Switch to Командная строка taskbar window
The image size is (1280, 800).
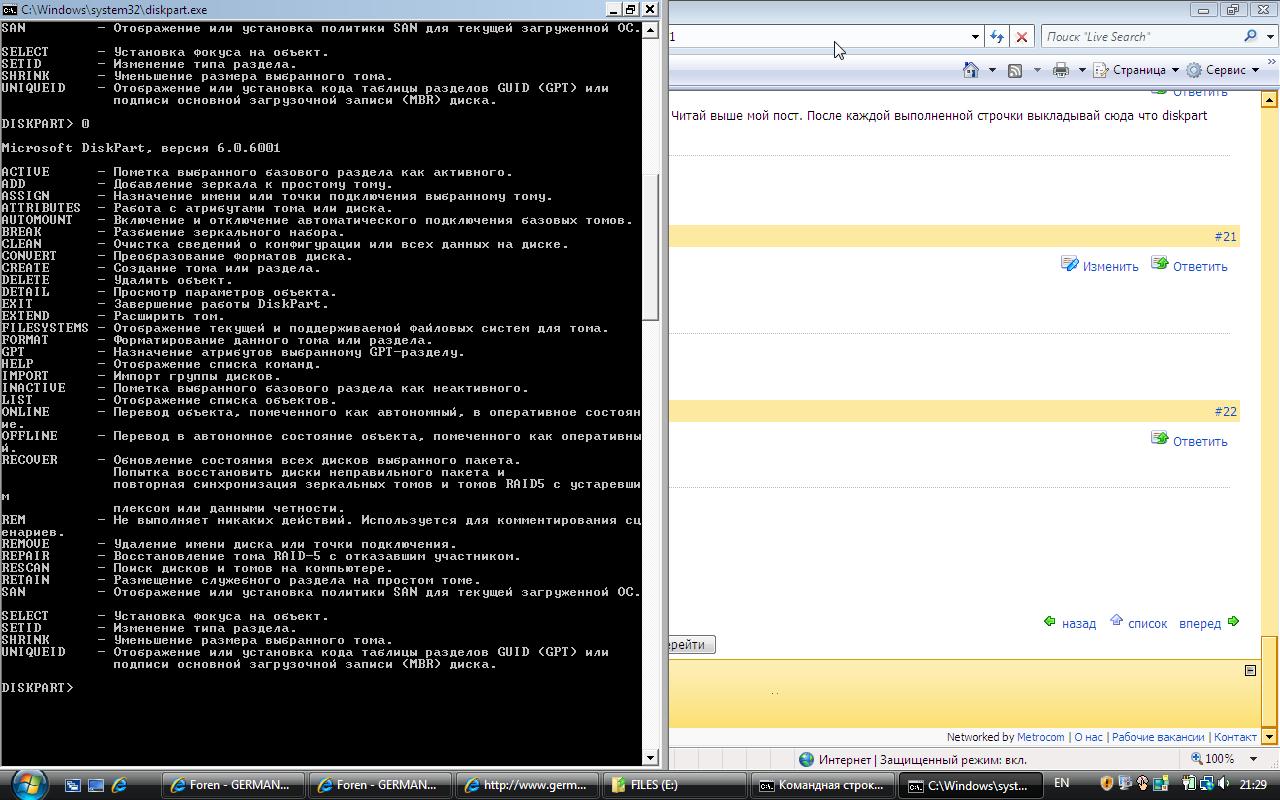(821, 785)
